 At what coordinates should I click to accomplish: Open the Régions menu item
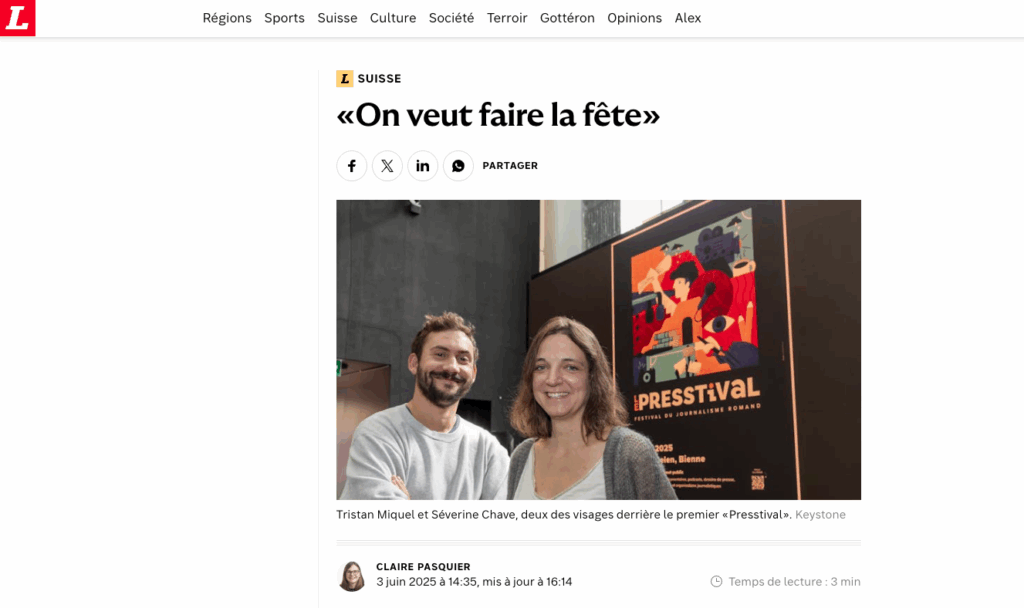pos(227,18)
